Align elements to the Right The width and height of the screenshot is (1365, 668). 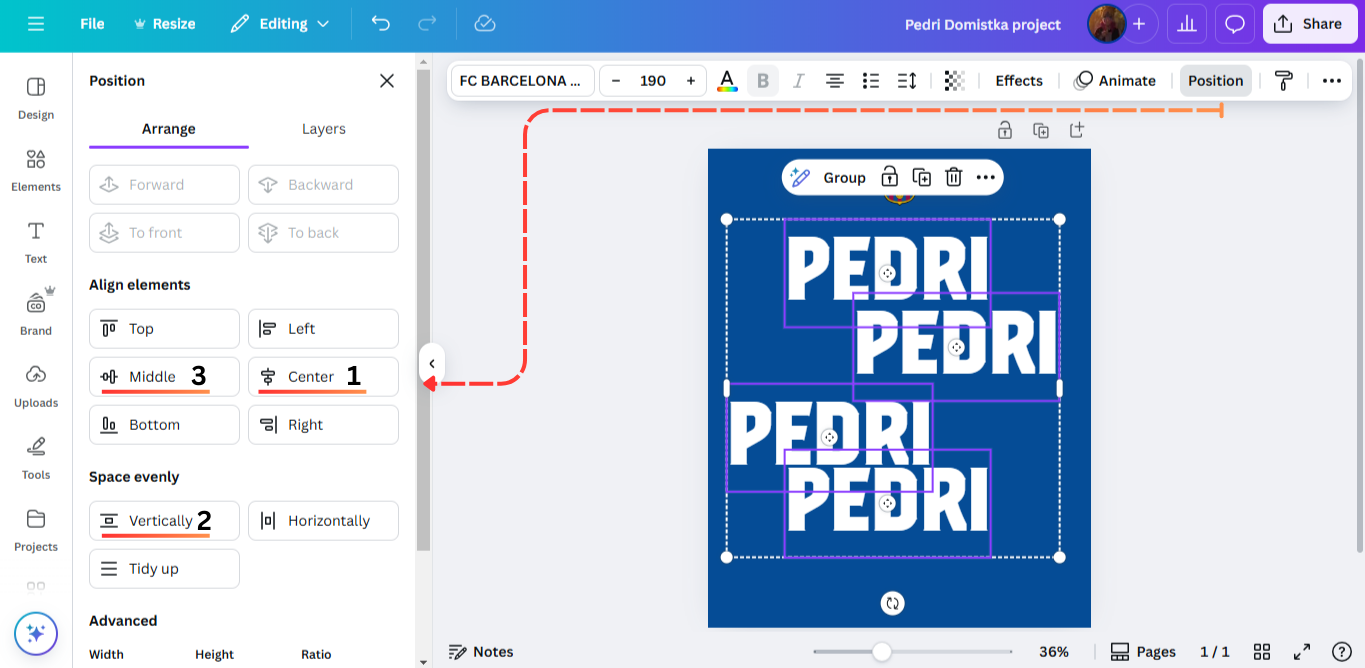coord(323,425)
